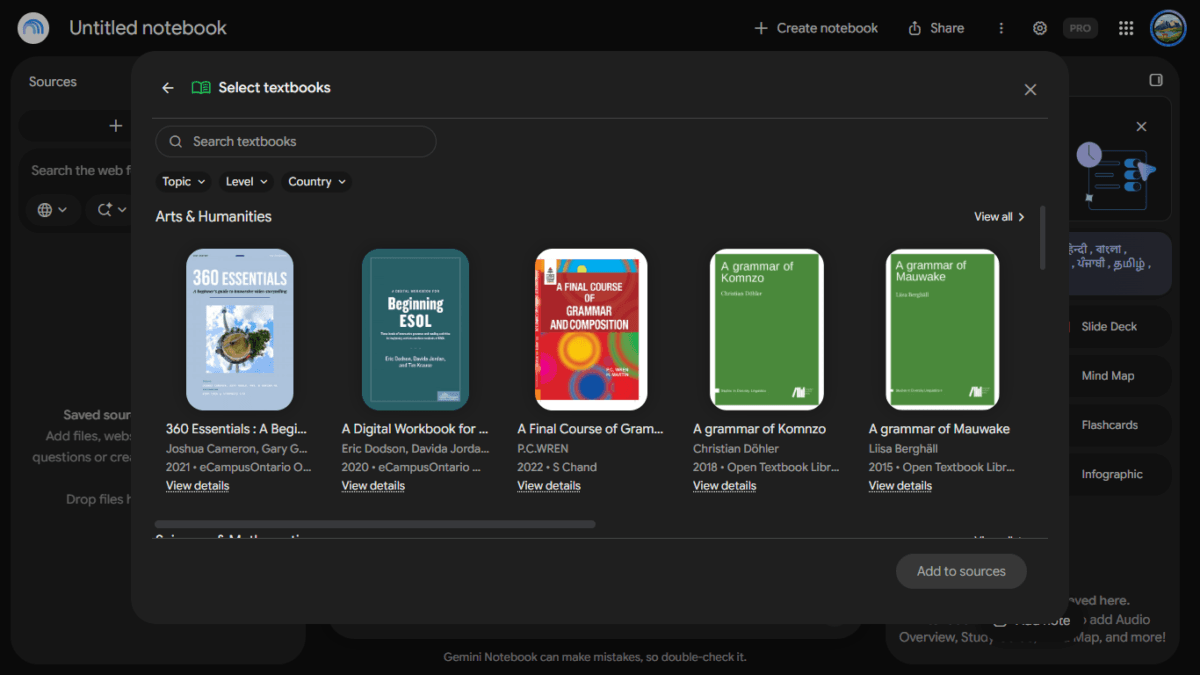Click the magnifier icon in textbook search

coord(176,142)
